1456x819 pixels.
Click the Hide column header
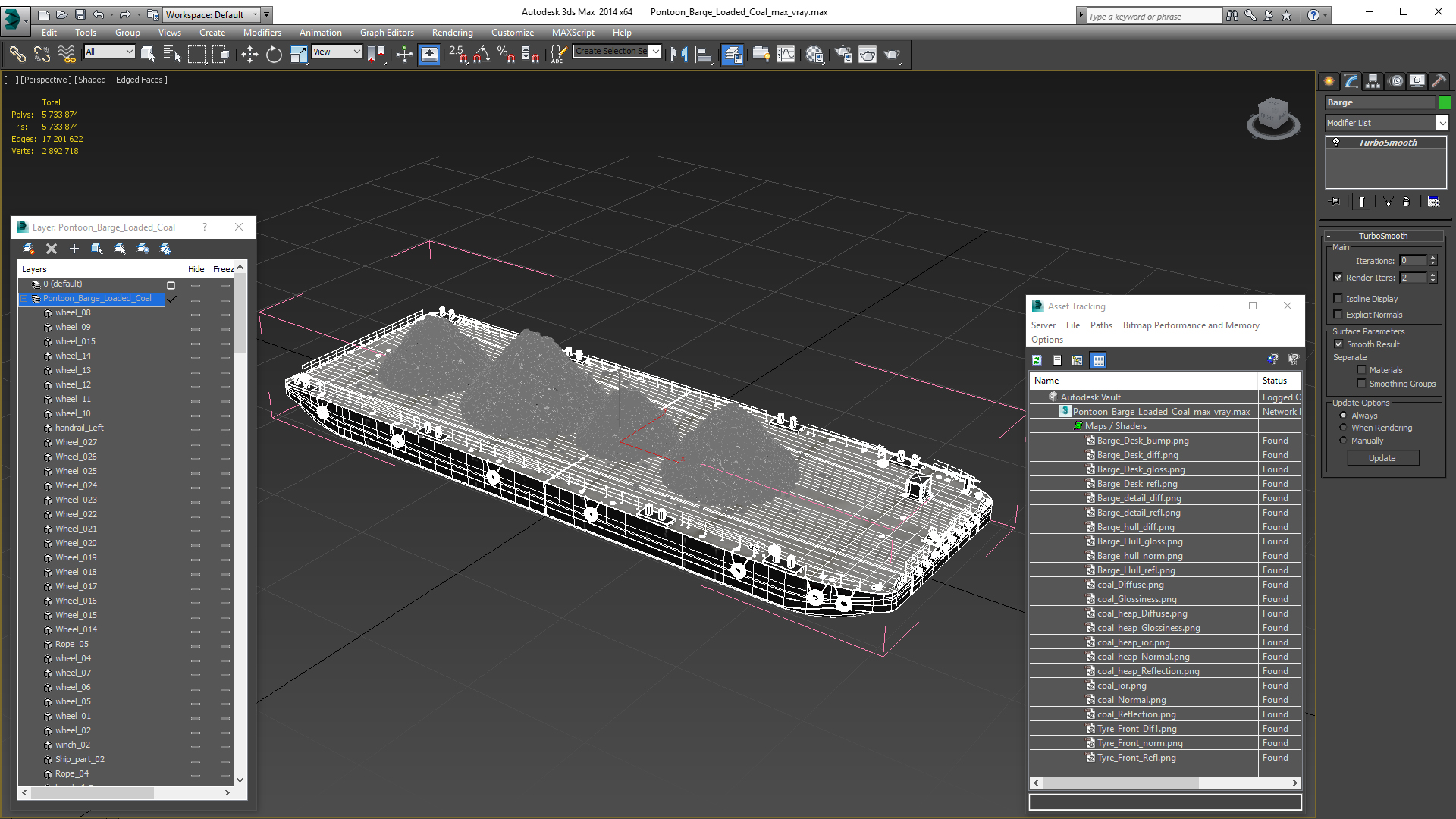click(196, 269)
